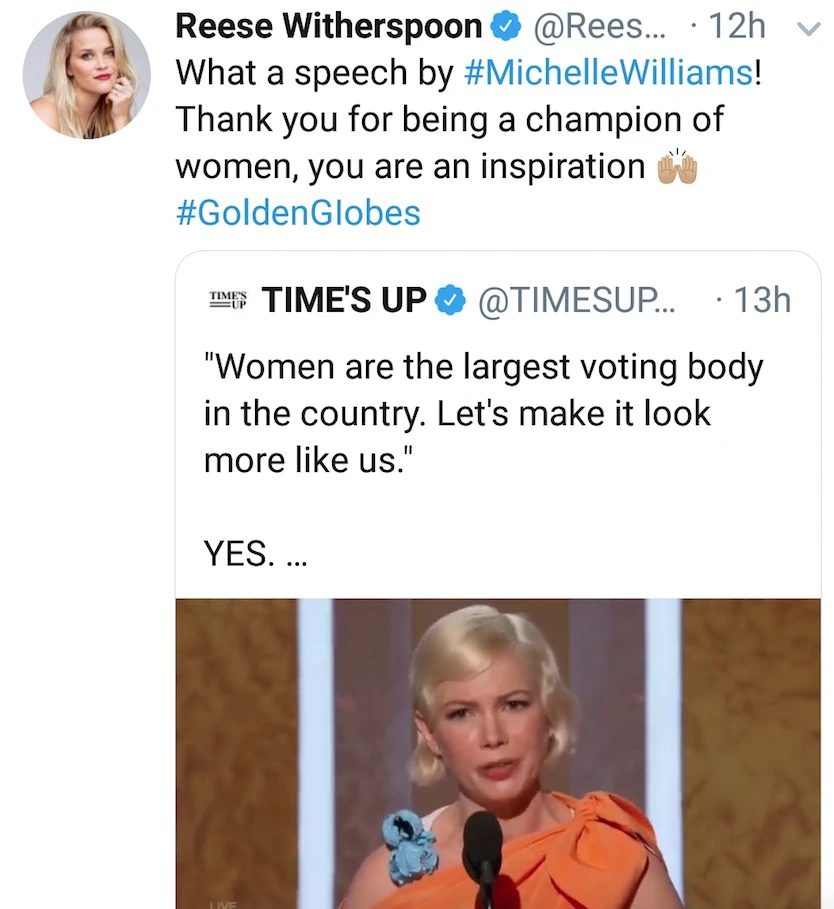Click the truncated @Rees... handle
Screen dimensions: 834x909
[x=598, y=28]
